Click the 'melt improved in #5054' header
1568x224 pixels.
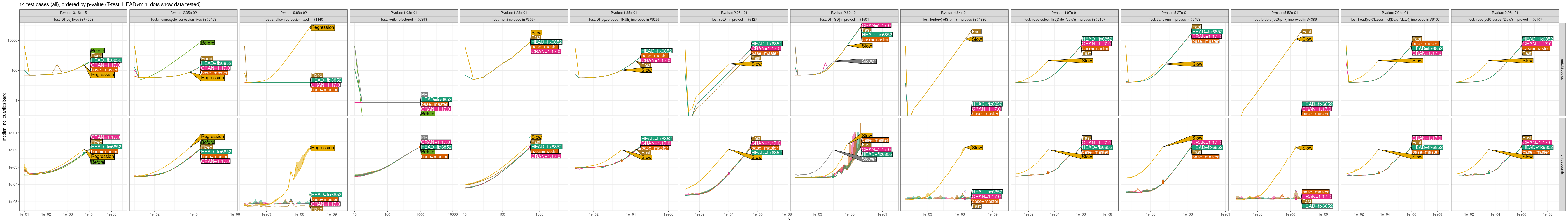point(514,20)
